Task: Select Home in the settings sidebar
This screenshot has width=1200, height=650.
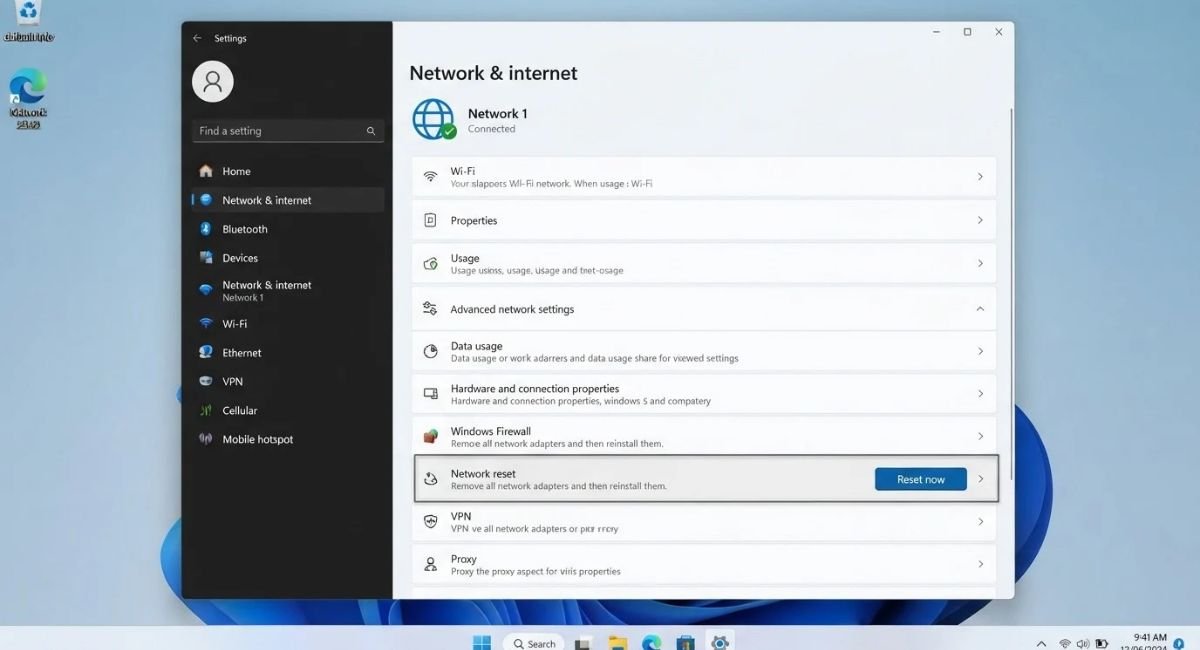Action: tap(288, 171)
